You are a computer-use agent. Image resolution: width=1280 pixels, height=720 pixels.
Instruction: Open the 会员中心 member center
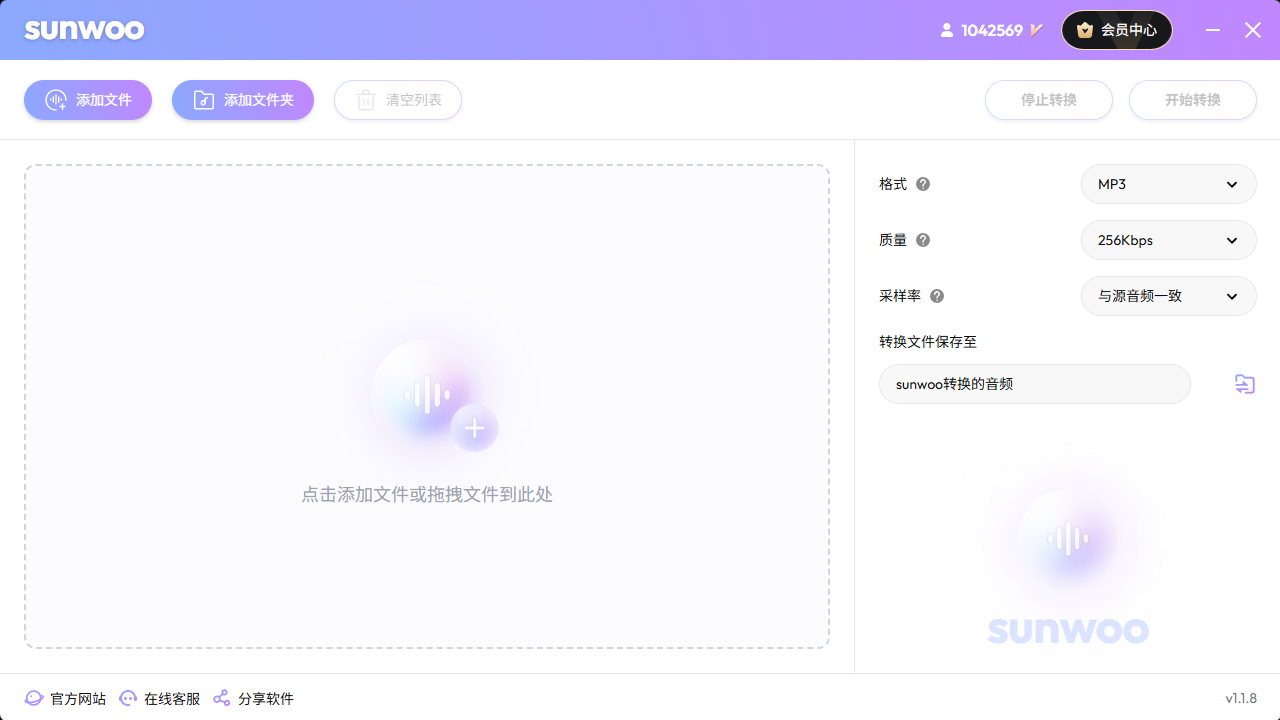coord(1117,30)
